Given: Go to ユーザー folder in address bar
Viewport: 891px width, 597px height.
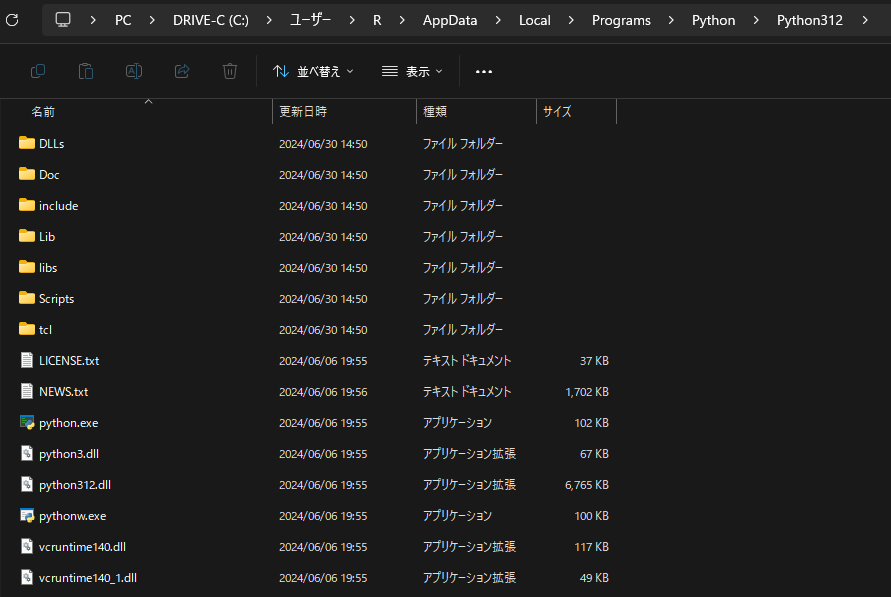Looking at the screenshot, I should 311,20.
